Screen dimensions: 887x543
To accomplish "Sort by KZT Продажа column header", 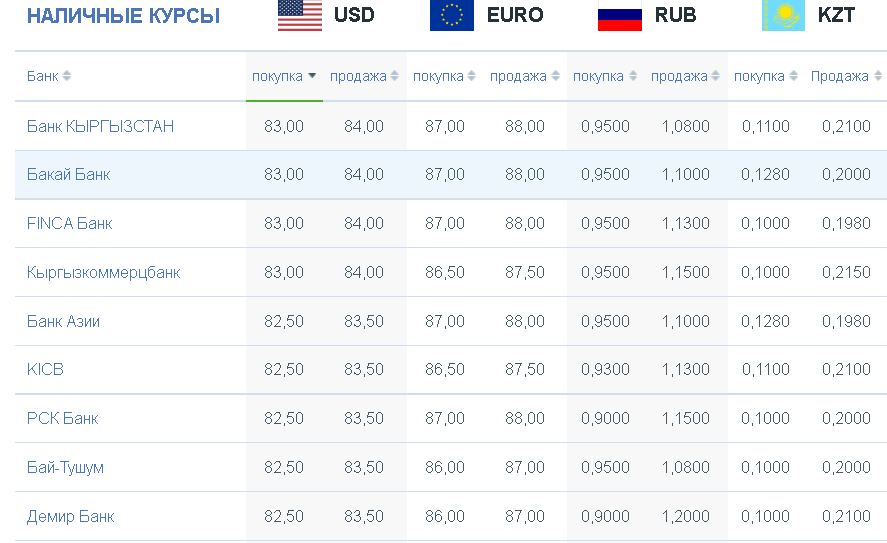I will [846, 76].
